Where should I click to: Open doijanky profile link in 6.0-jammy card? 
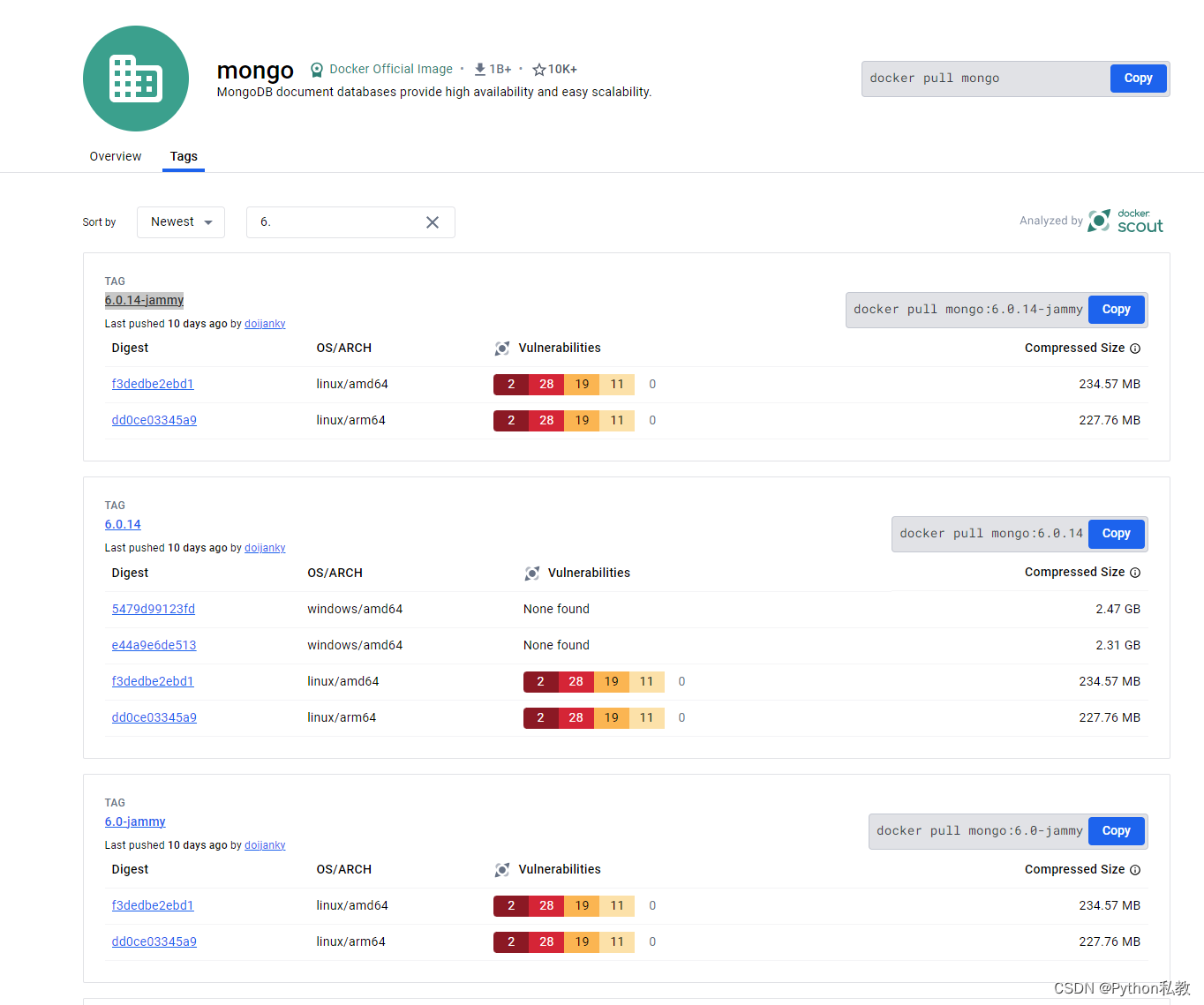[x=265, y=845]
